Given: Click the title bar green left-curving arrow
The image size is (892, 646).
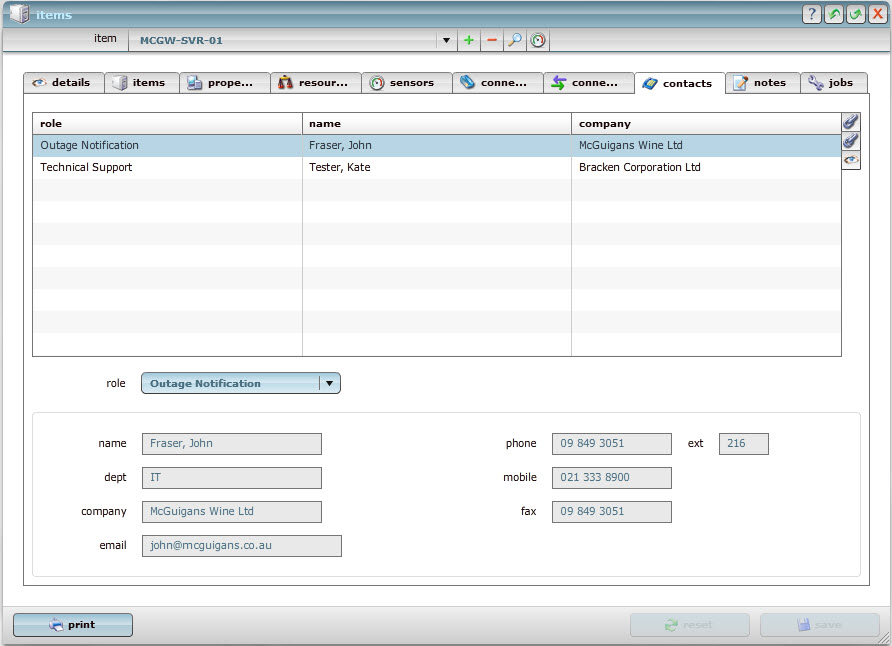Looking at the screenshot, I should (x=833, y=14).
